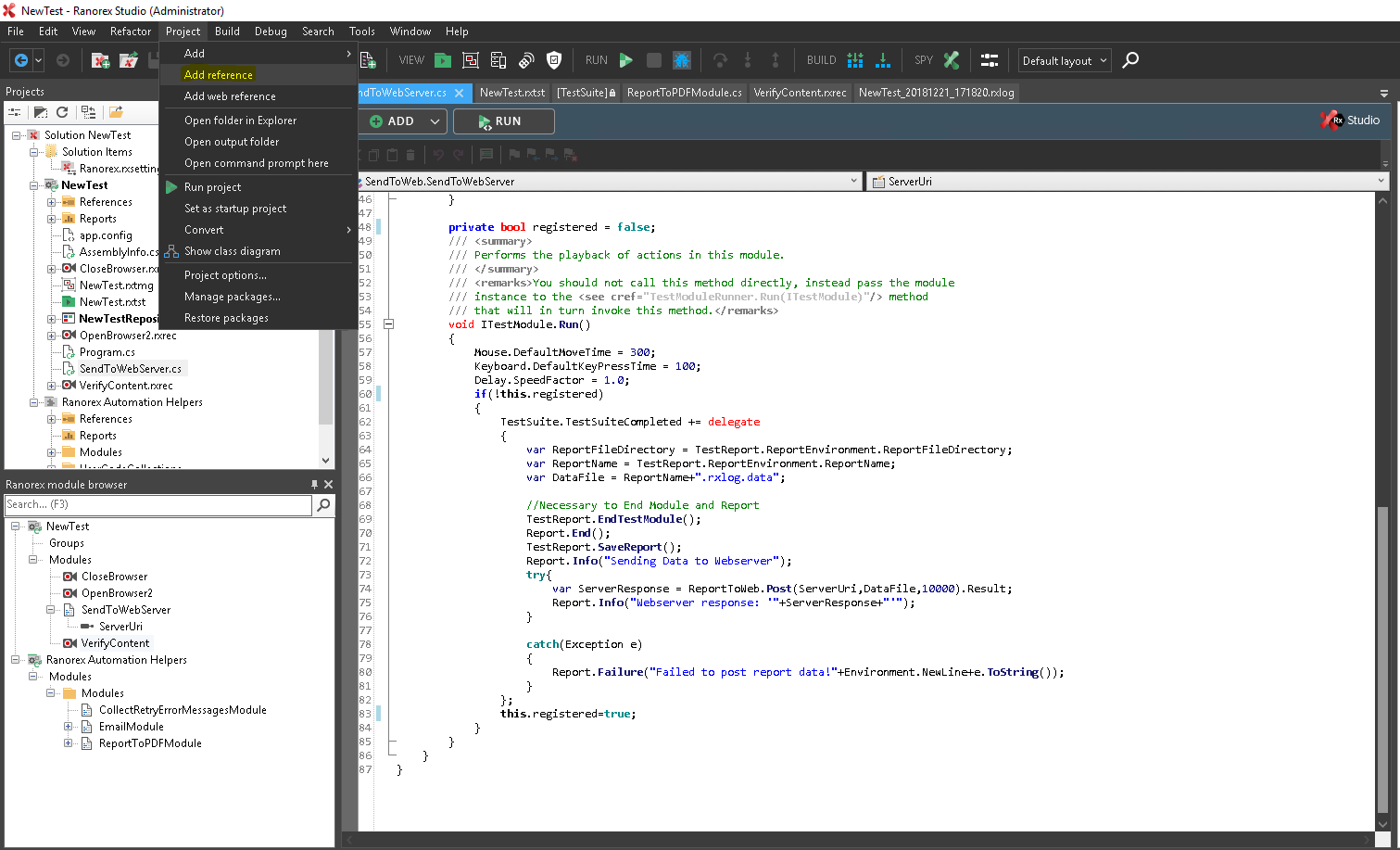
Task: Click the shield checklist icon
Action: coord(554,60)
